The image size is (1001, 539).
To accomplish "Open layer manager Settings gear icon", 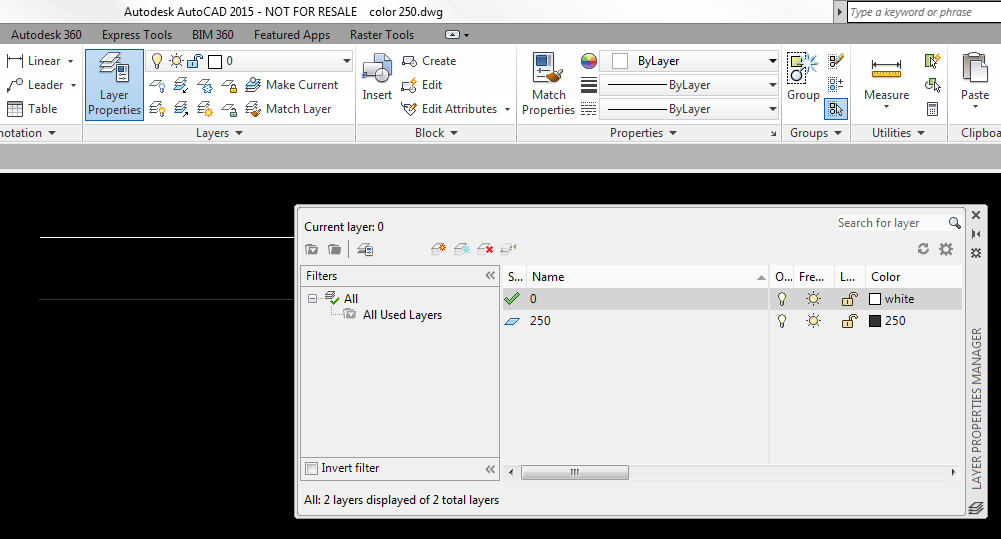I will coord(946,249).
